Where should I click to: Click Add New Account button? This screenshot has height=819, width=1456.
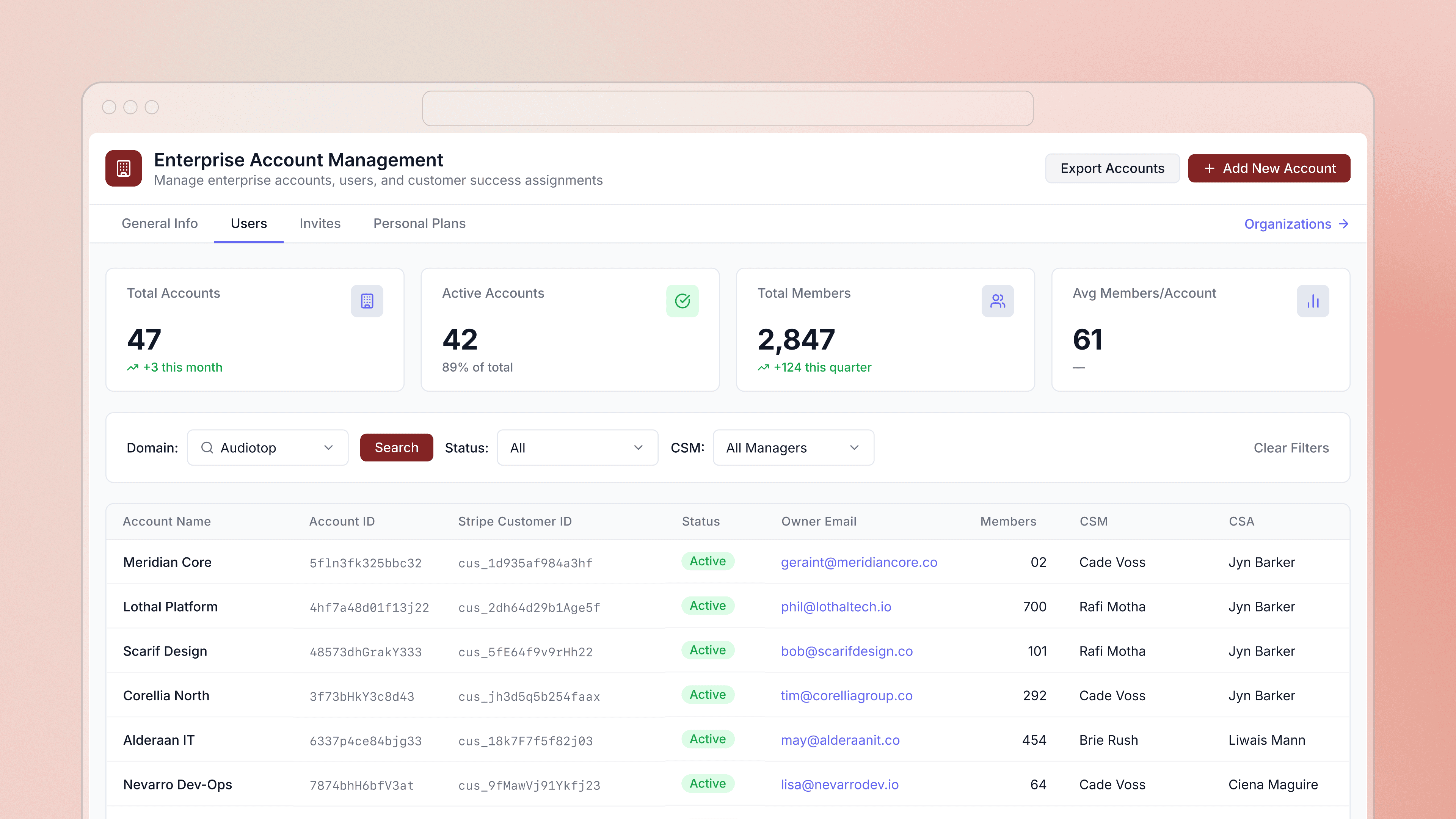tap(1269, 168)
